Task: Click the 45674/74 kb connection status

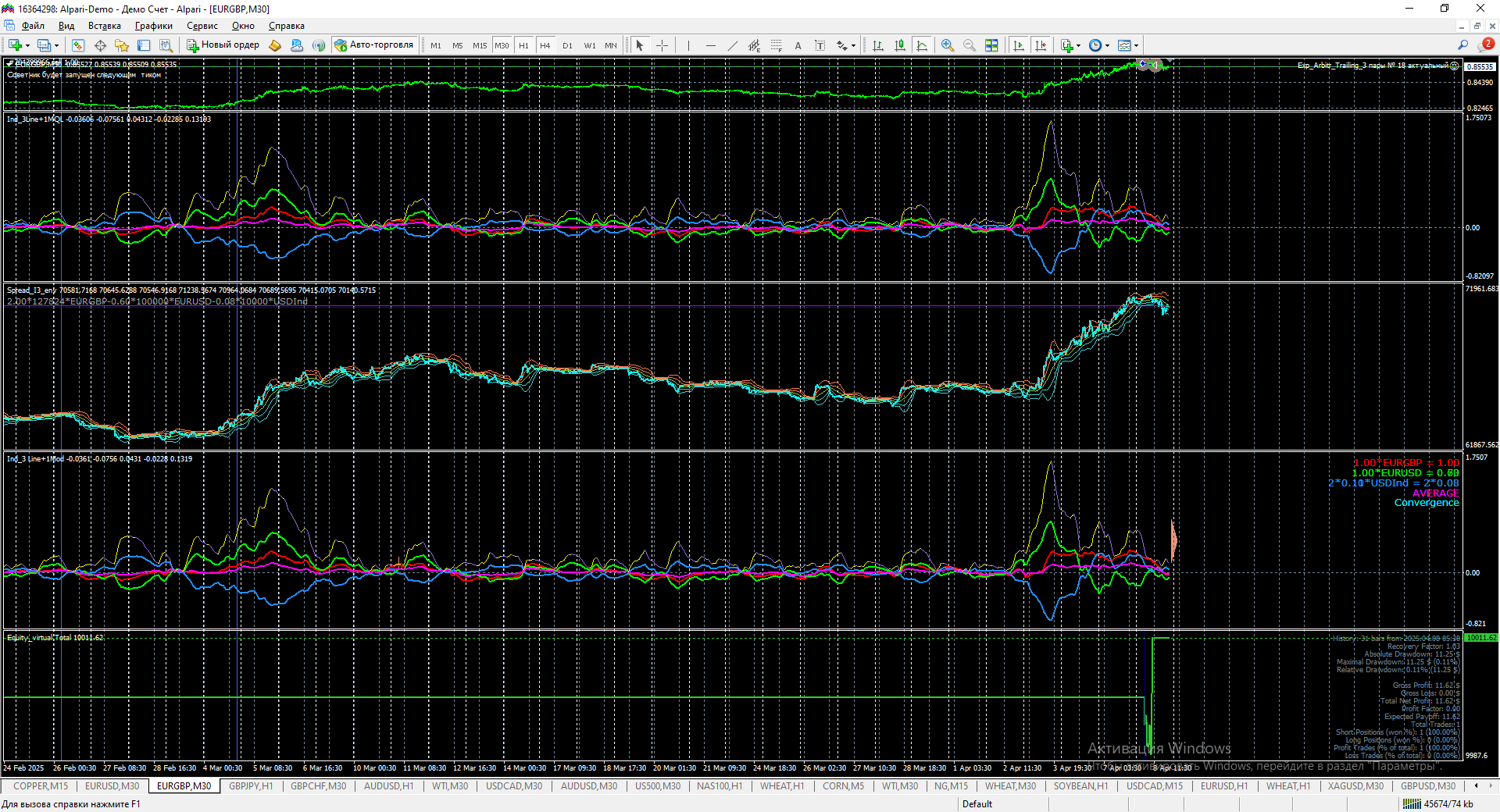Action: (x=1439, y=804)
